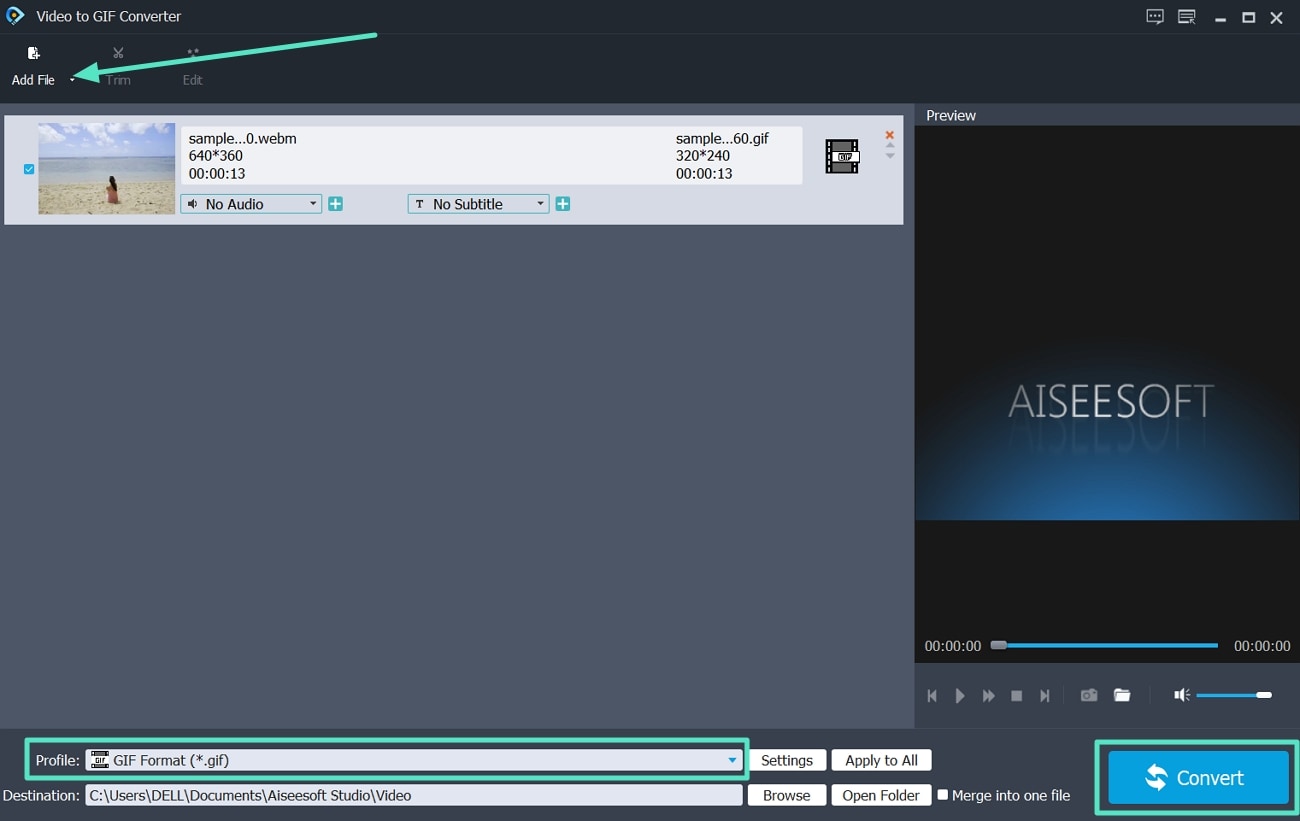Viewport: 1300px width, 821px height.
Task: Click the Browse button
Action: click(x=787, y=795)
